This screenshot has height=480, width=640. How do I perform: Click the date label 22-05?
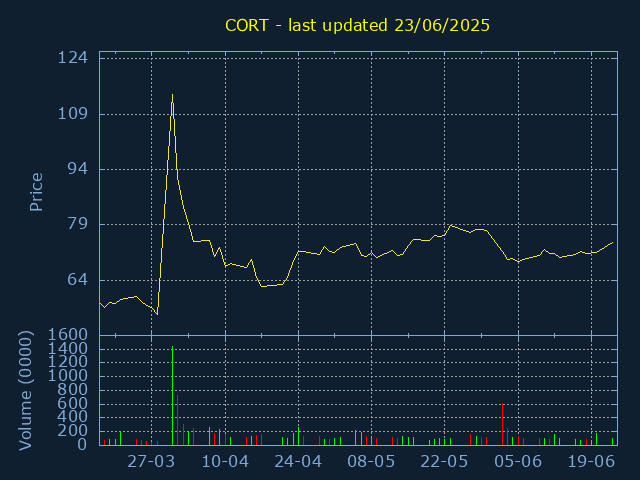click(x=444, y=462)
